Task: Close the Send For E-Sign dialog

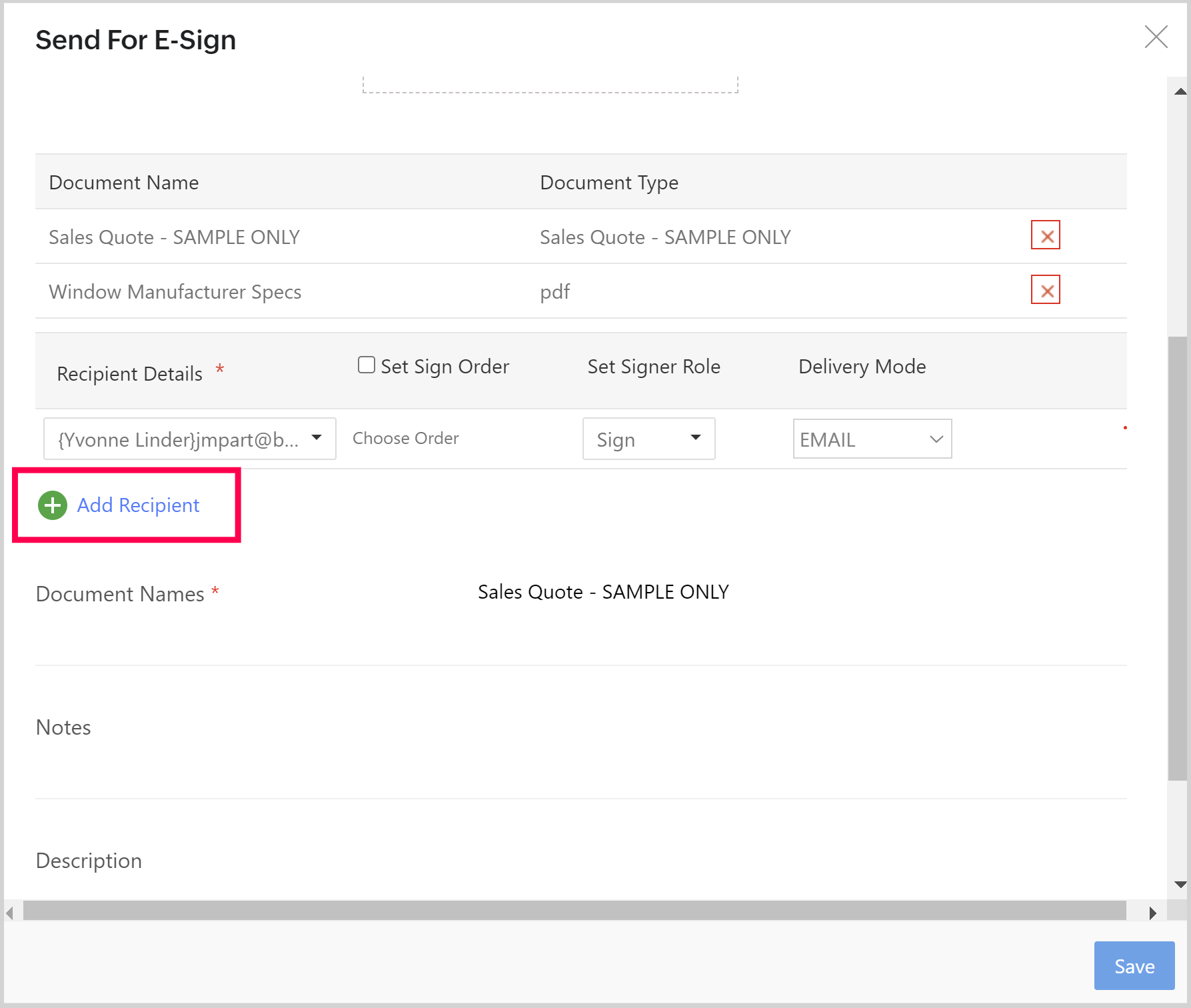Action: 1156,37
